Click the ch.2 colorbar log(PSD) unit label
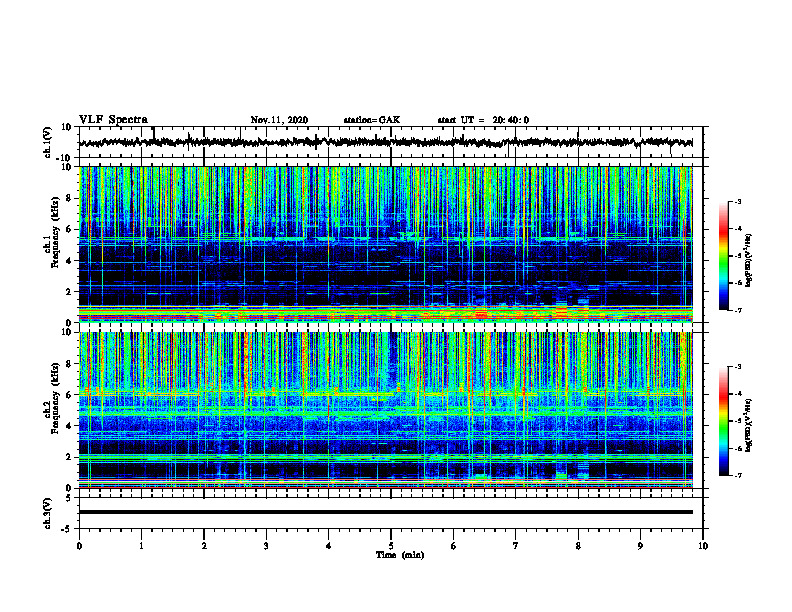Image resolution: width=792 pixels, height=612 pixels. (x=748, y=425)
